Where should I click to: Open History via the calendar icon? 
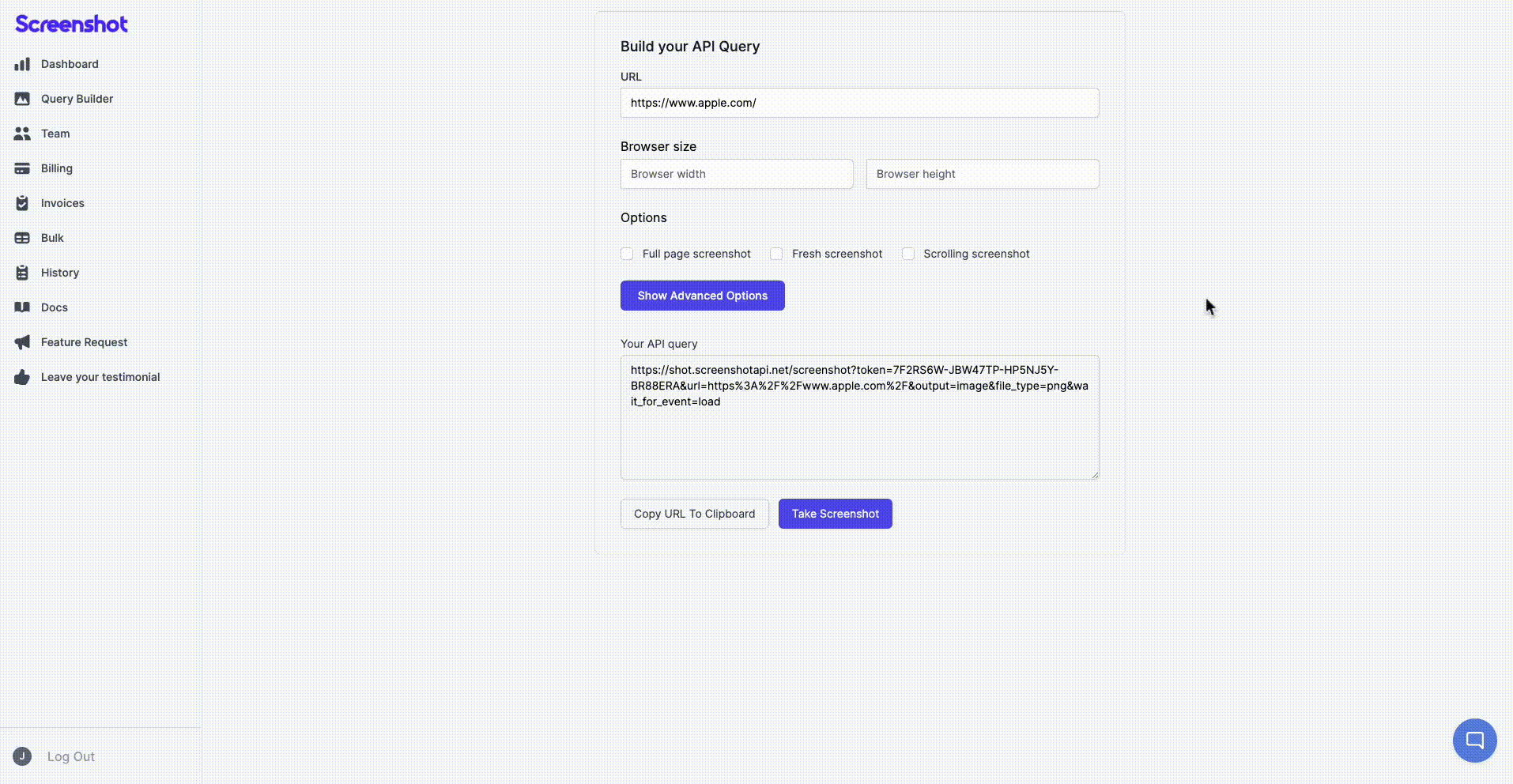(22, 273)
